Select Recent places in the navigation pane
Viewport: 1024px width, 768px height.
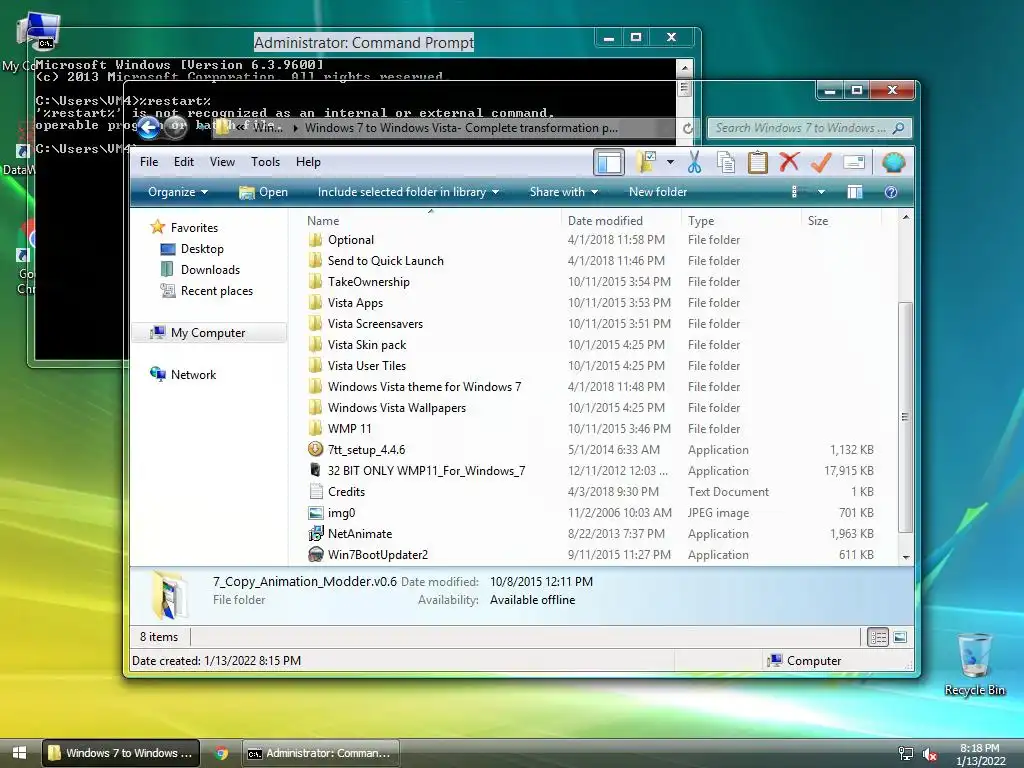(217, 291)
